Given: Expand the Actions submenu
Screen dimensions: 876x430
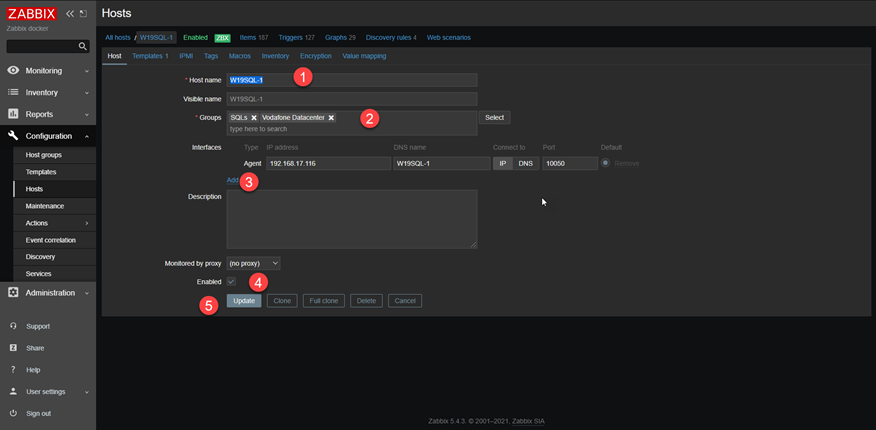Looking at the screenshot, I should (x=87, y=223).
